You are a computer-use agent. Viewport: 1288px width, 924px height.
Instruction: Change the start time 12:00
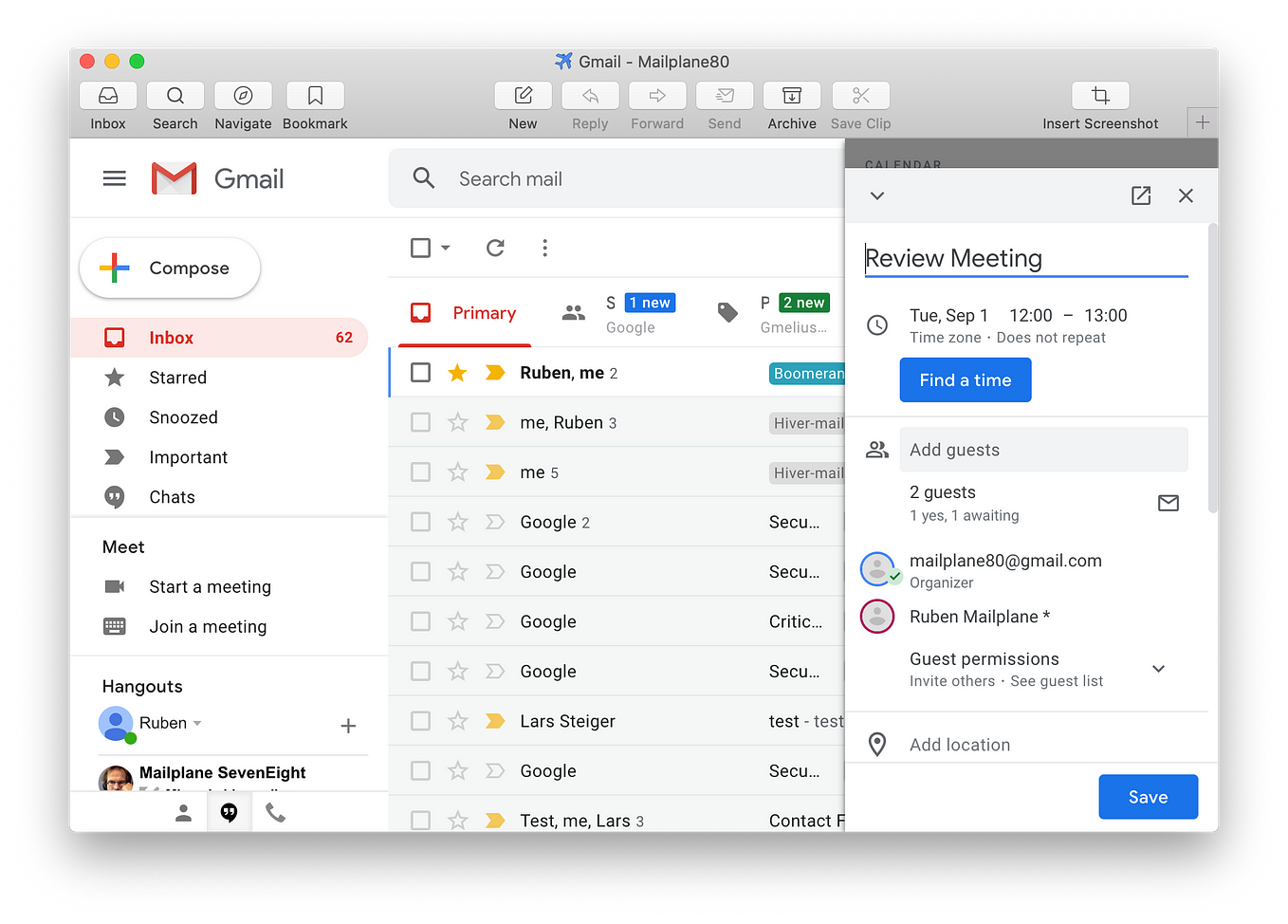pos(1031,316)
